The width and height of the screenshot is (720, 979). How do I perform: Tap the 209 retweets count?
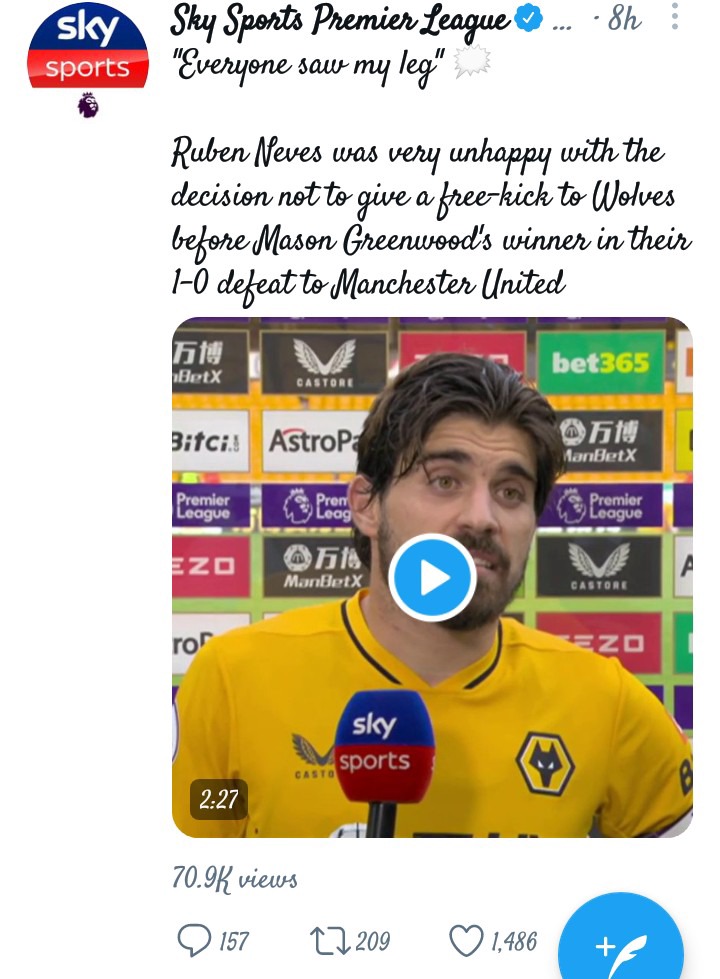pos(373,942)
